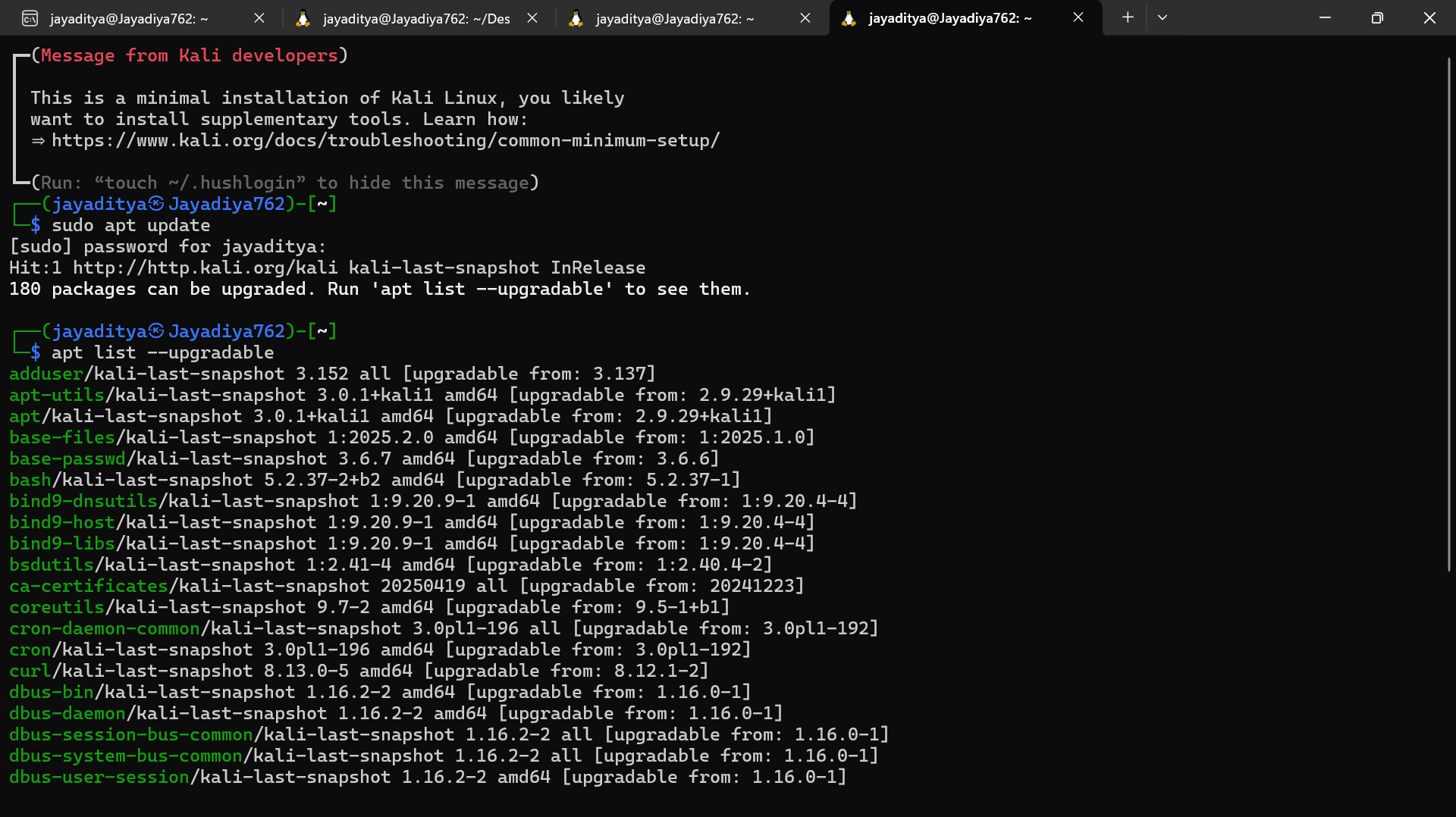
Task: Close the third terminal tab
Action: 805,18
